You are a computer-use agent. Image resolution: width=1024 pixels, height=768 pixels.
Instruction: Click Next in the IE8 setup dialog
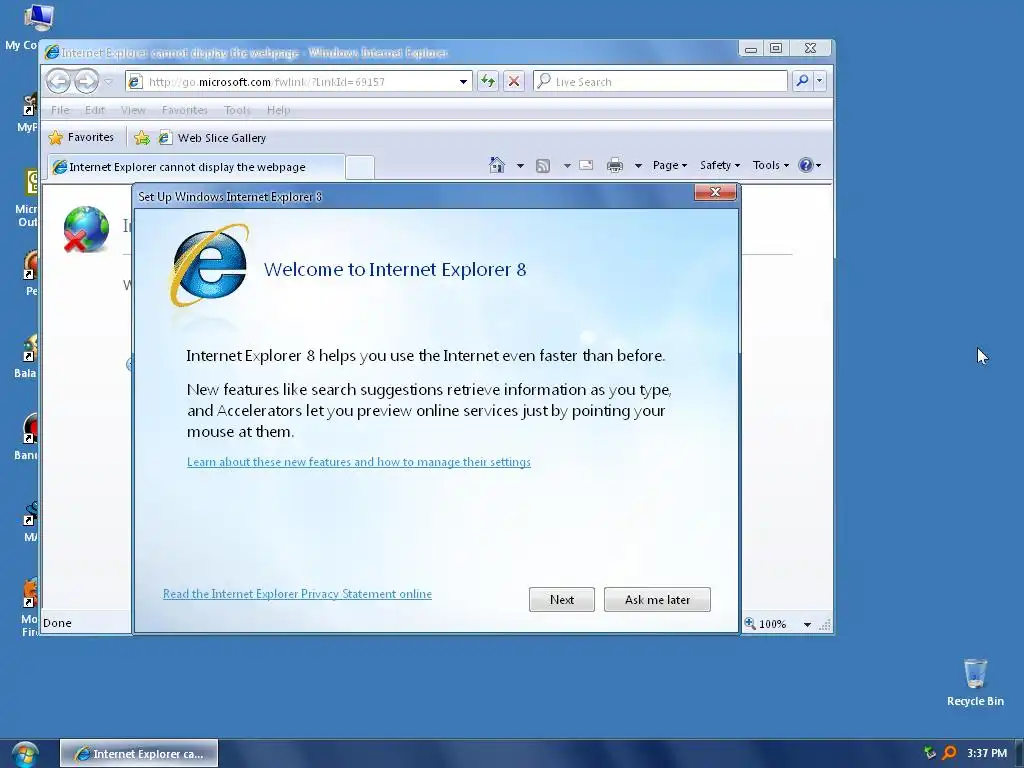562,600
